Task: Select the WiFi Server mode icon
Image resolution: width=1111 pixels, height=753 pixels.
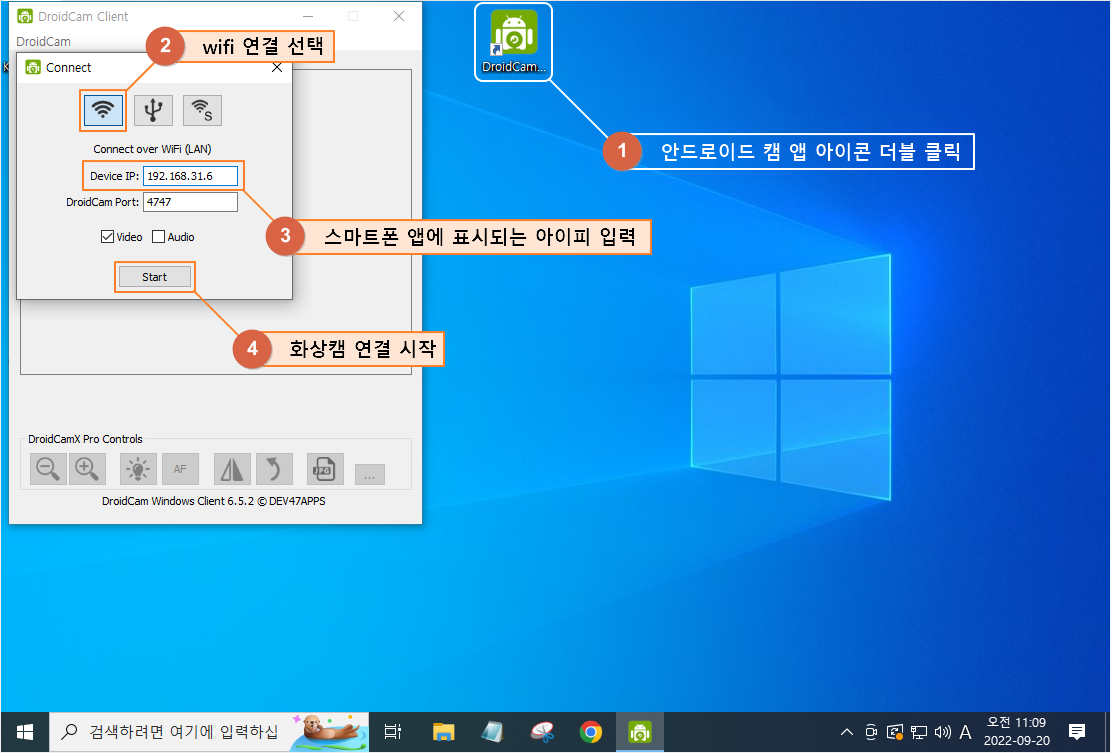Action: (202, 111)
